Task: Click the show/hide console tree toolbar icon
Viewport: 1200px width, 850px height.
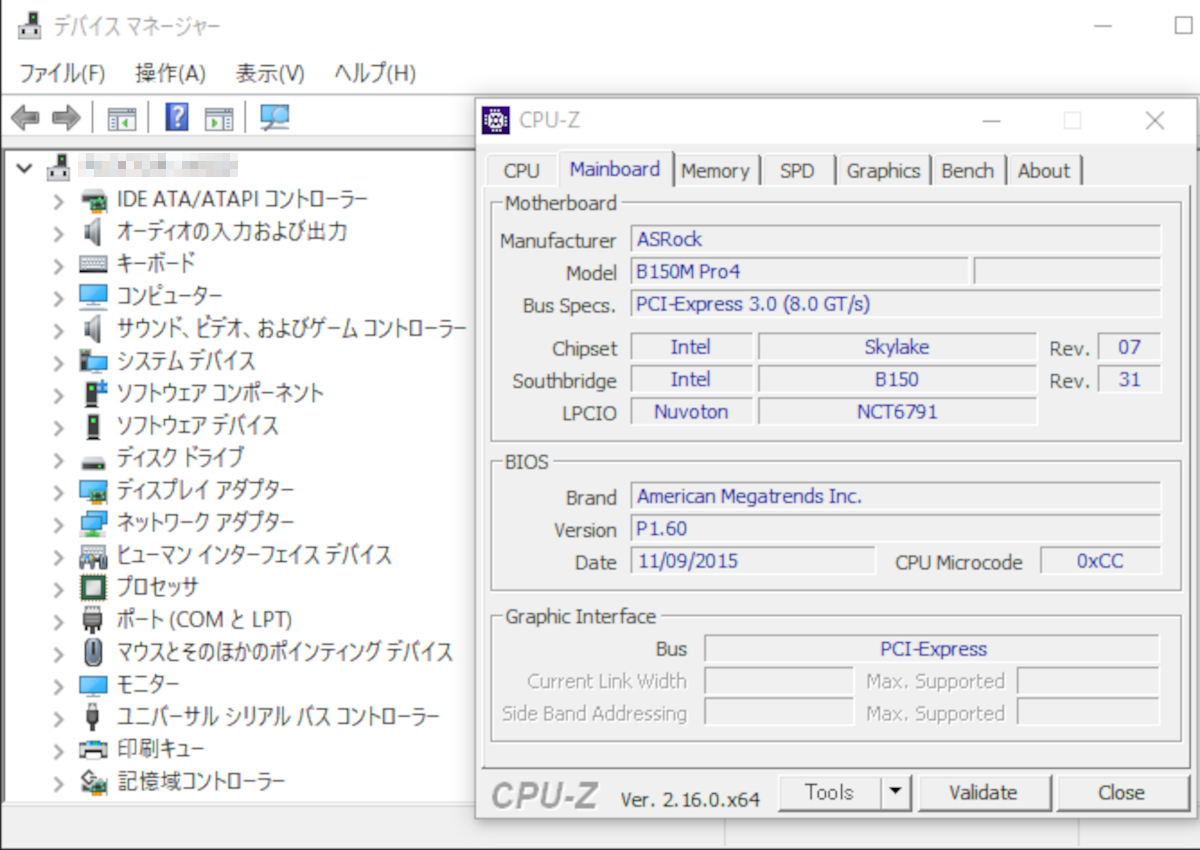Action: click(121, 117)
